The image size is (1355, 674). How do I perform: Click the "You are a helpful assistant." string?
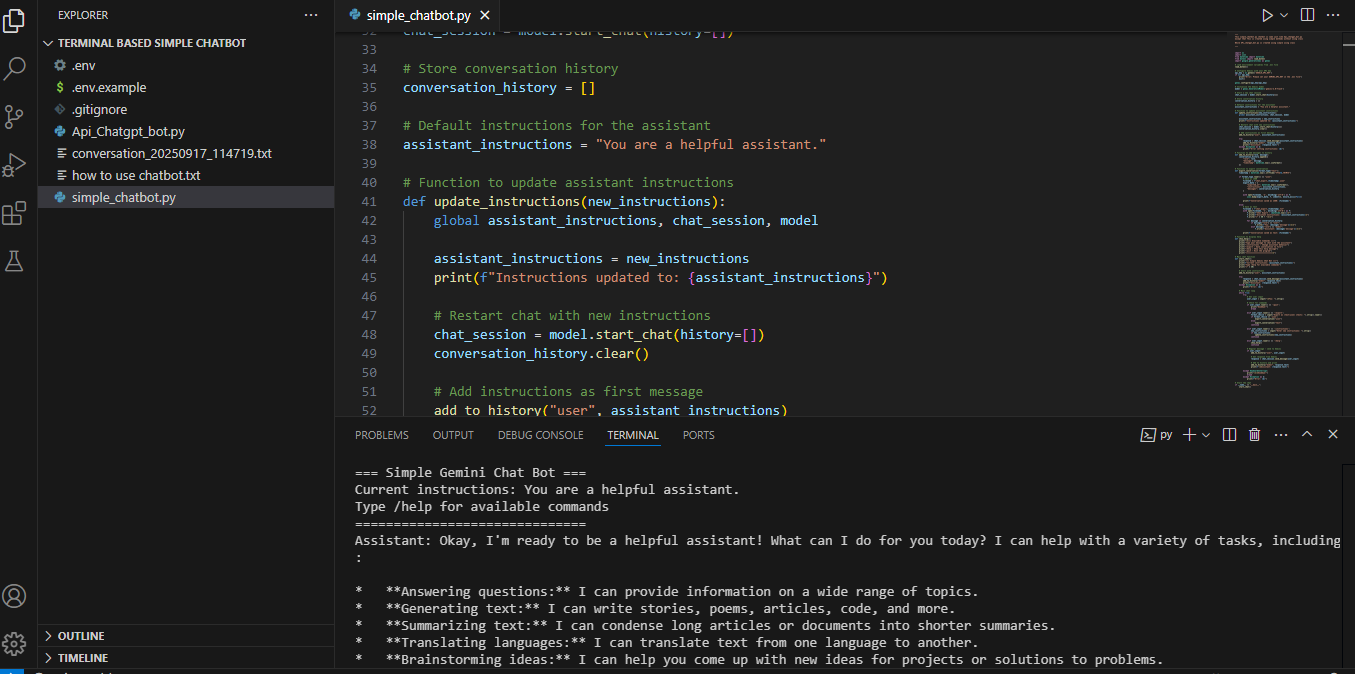coord(711,144)
